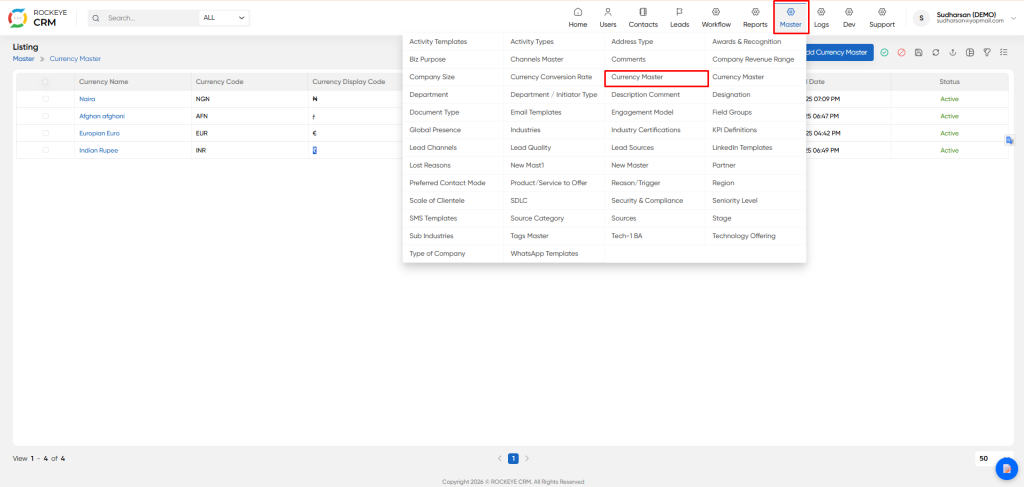Open the Europian Euro currency link
1024x487 pixels.
click(x=99, y=133)
